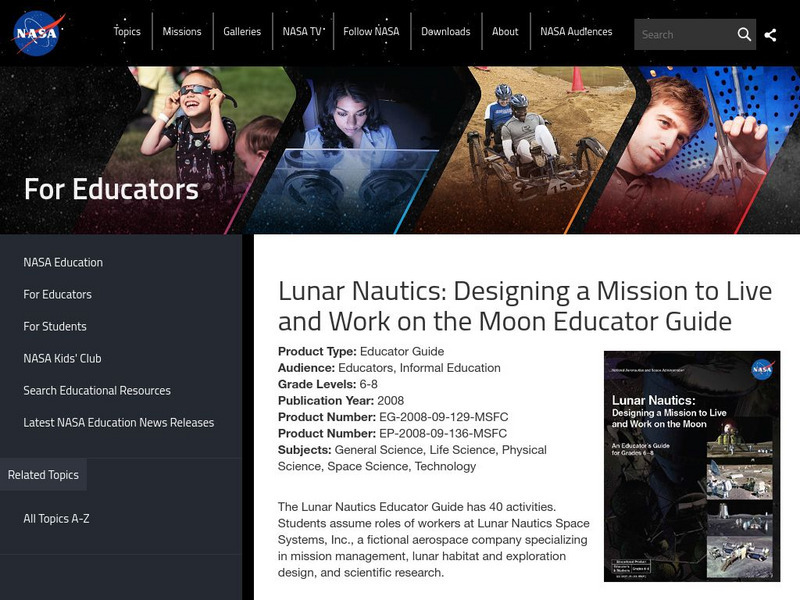This screenshot has height=600, width=800.
Task: Click the Lunar Nautics page title
Action: (x=525, y=306)
